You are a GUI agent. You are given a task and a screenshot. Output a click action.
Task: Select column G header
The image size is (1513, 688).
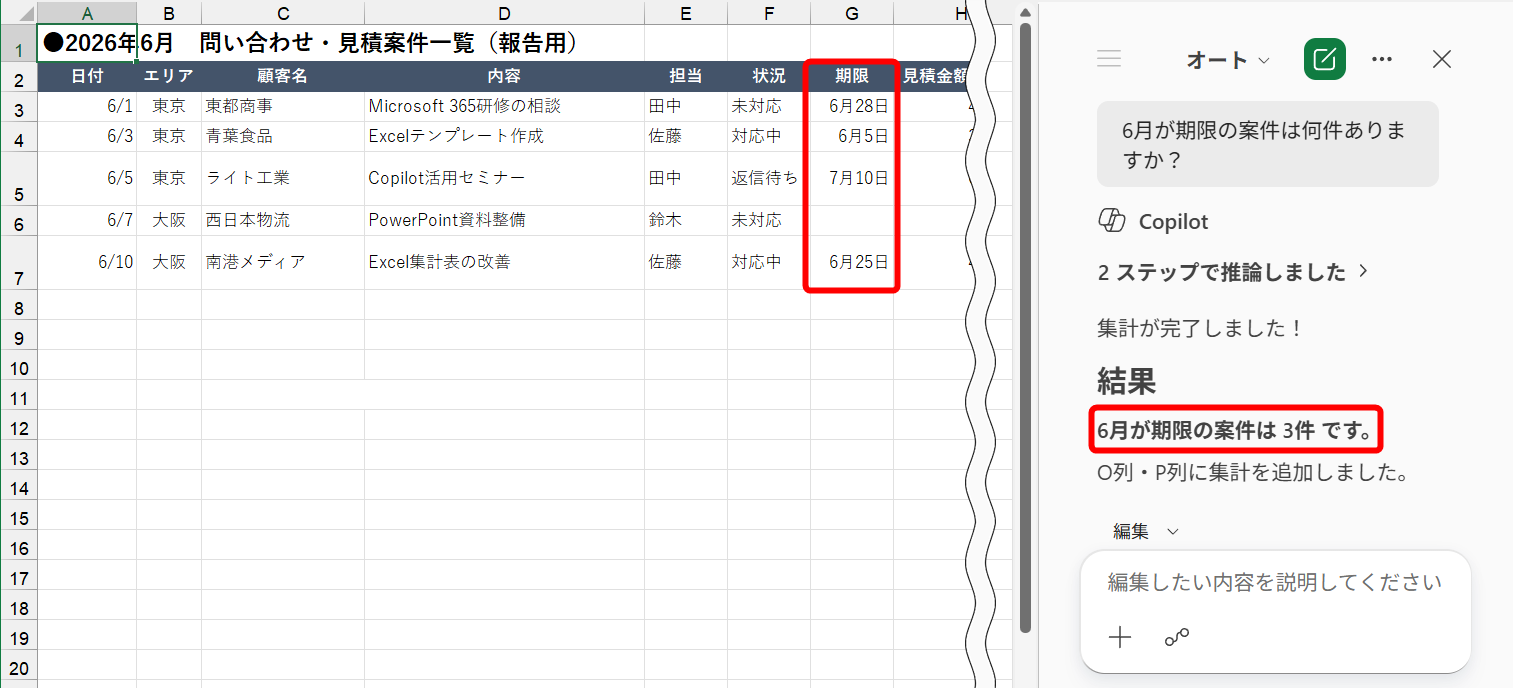click(852, 12)
